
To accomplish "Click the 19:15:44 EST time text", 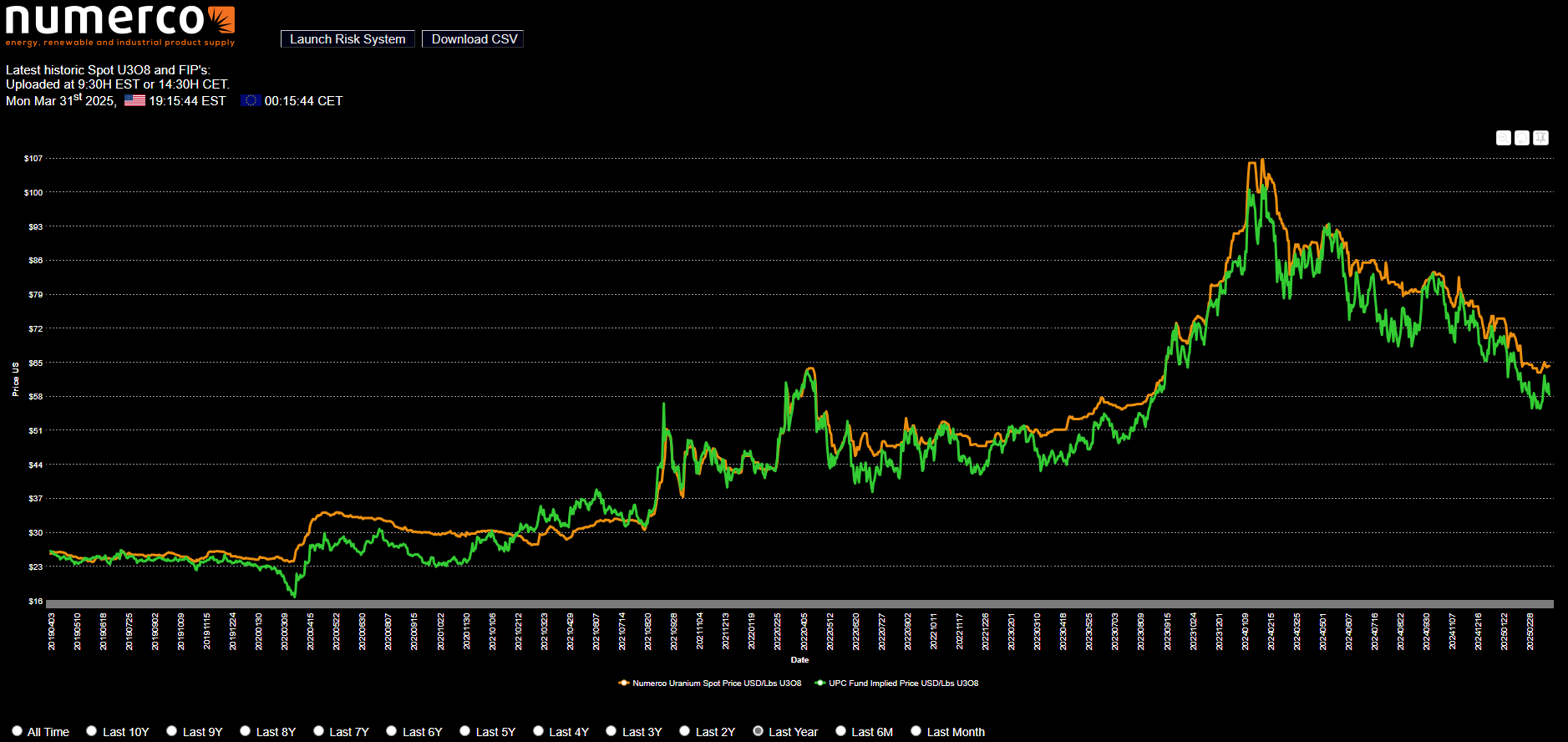I will click(x=187, y=101).
